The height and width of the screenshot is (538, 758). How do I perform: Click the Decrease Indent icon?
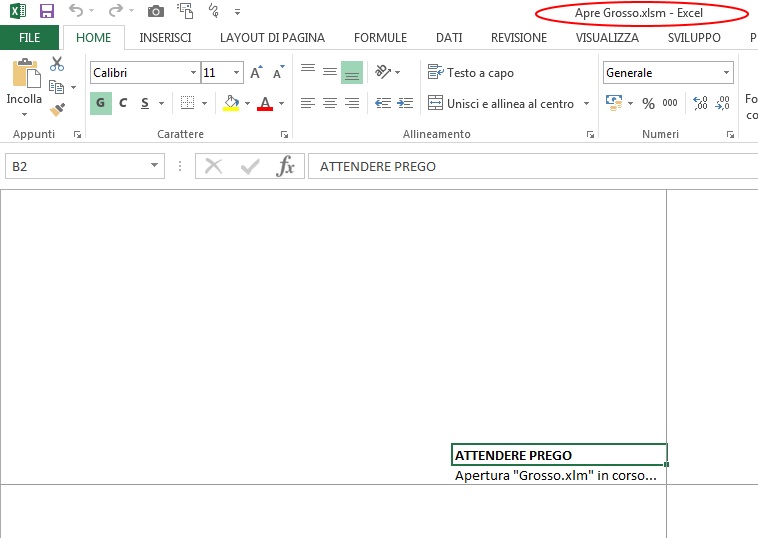(383, 103)
